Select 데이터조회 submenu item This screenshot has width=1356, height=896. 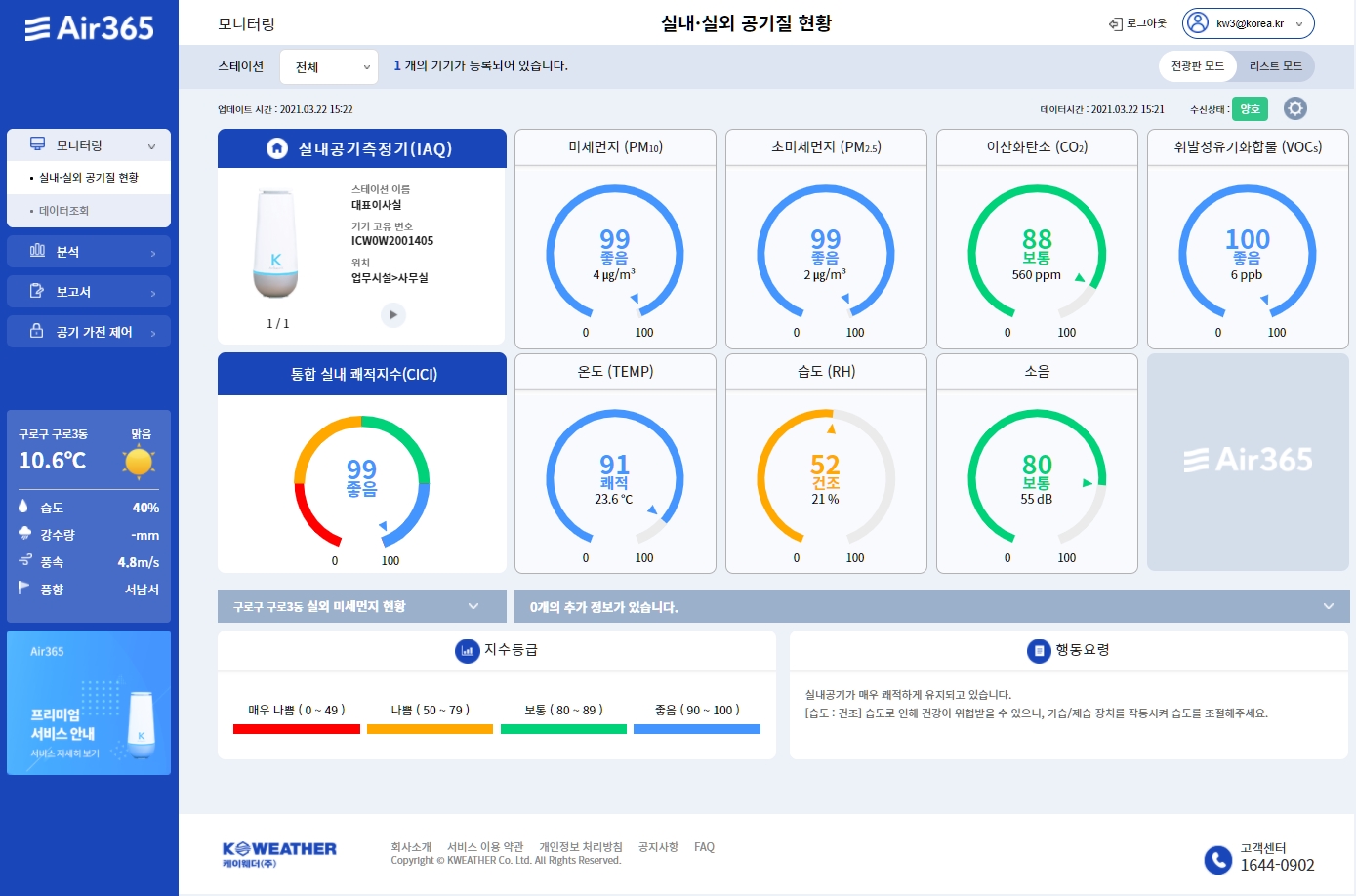pyautogui.click(x=64, y=211)
